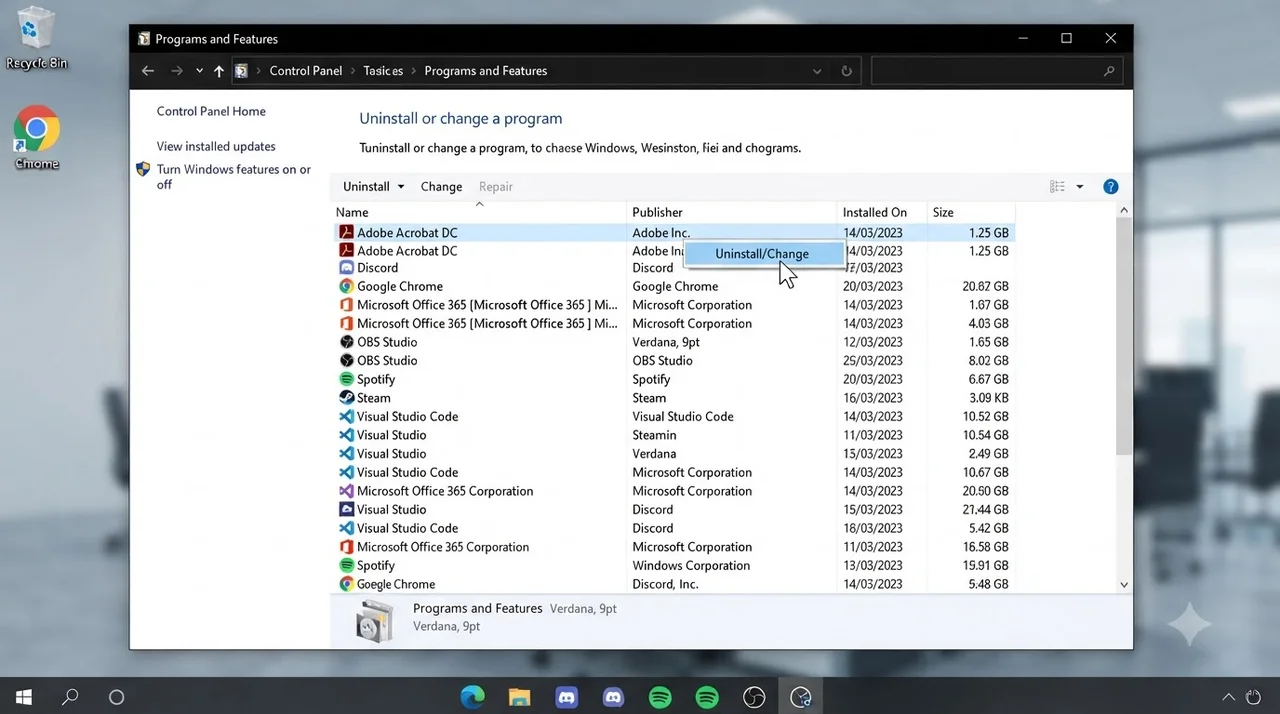Image resolution: width=1280 pixels, height=714 pixels.
Task: Open Control Panel Home link
Action: pos(211,112)
